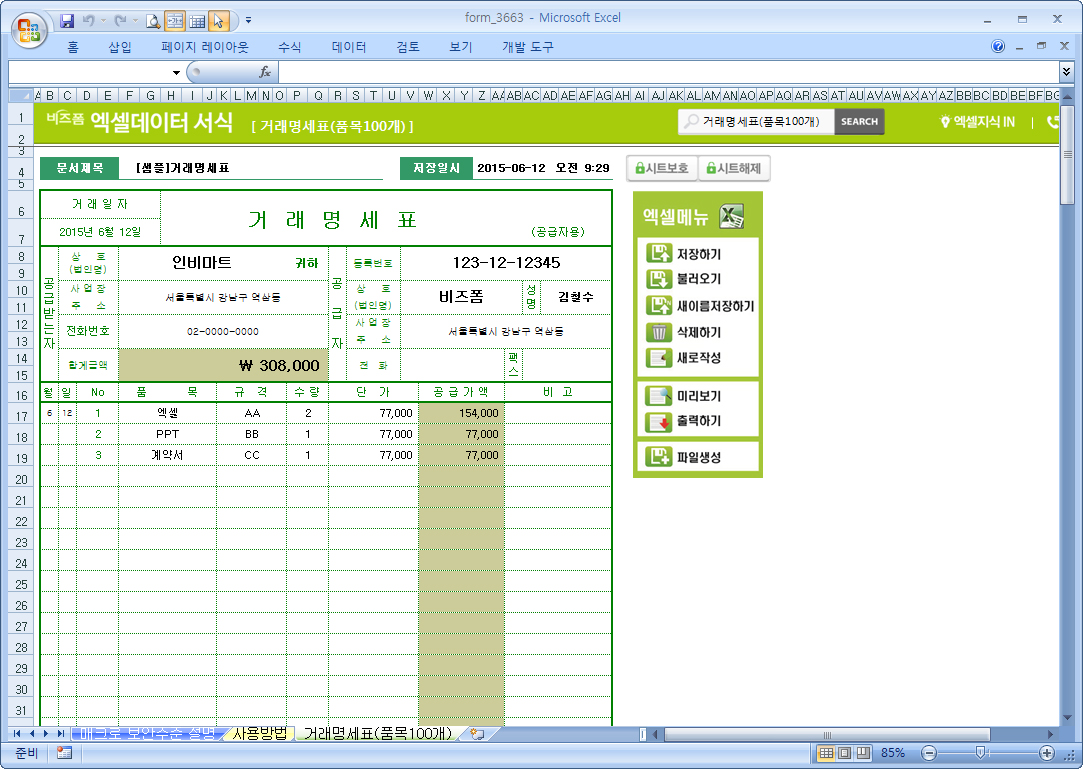Click the insert new worksheet tab icon
Screen dimensions: 1083x769
477,734
